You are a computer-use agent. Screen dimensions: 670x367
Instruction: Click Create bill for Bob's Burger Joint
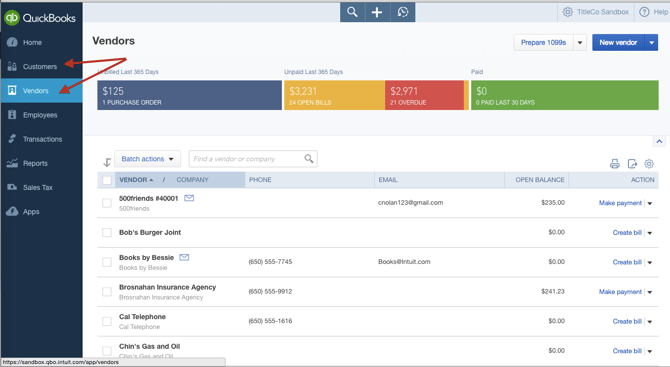coord(627,232)
